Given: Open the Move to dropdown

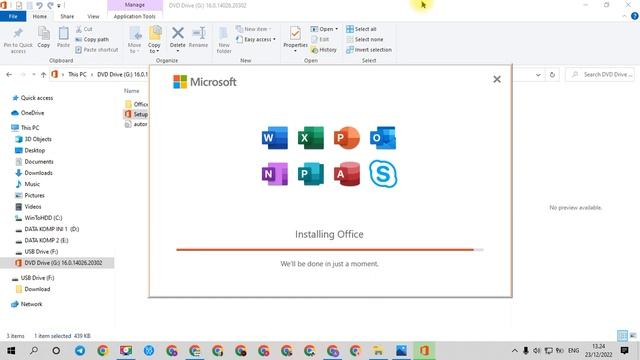Looking at the screenshot, I should [134, 40].
